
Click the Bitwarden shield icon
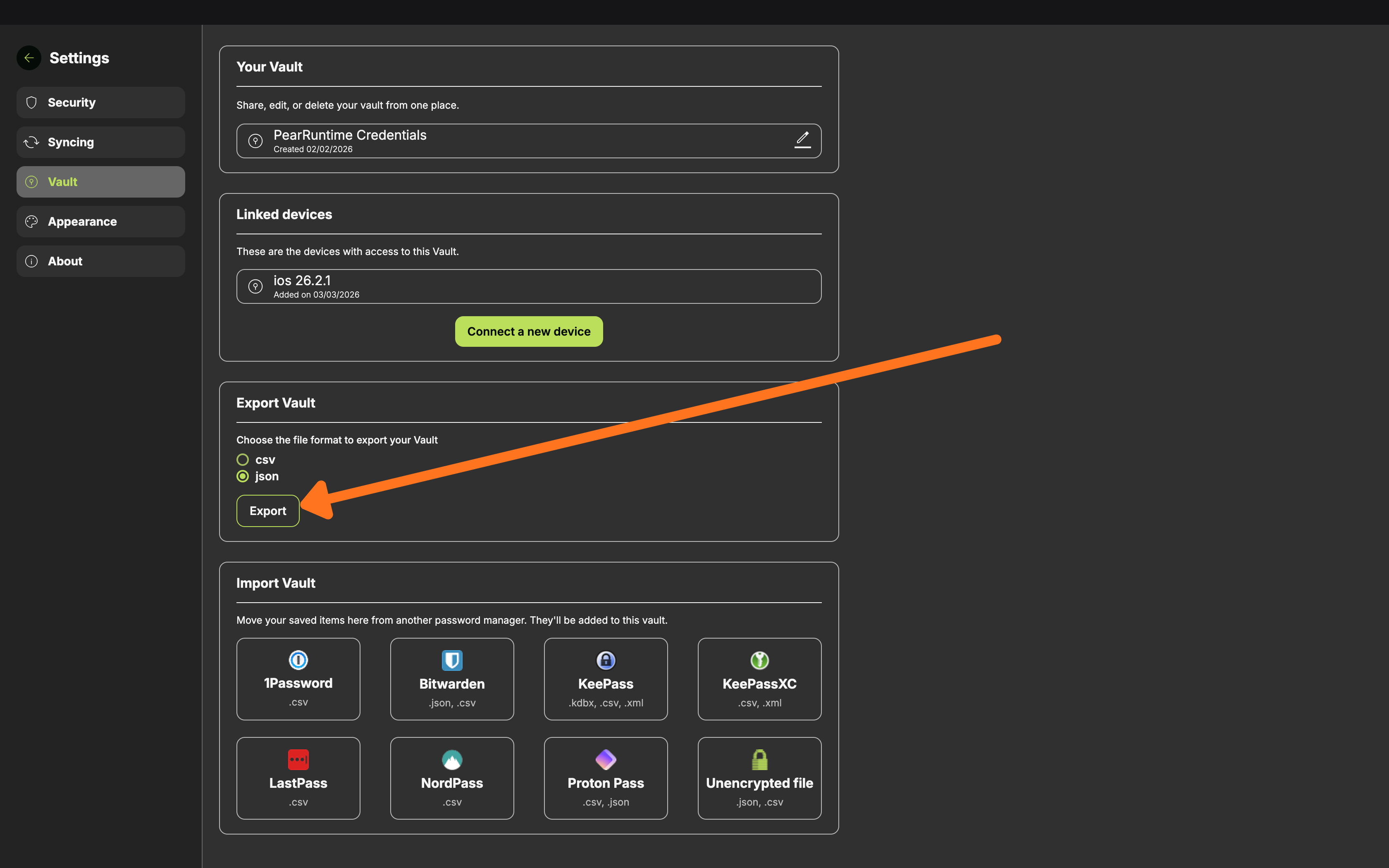(x=452, y=660)
